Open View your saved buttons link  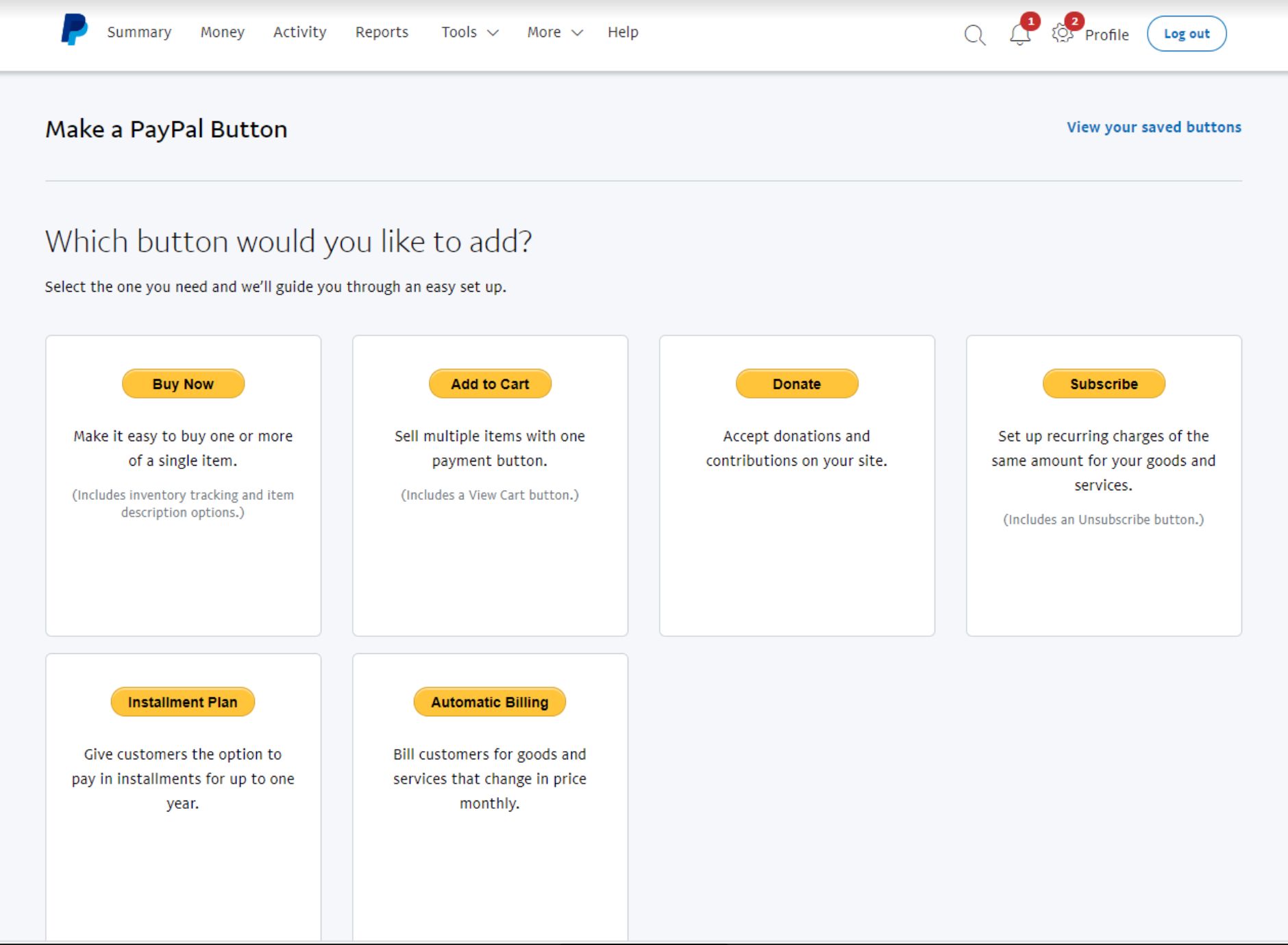tap(1154, 127)
